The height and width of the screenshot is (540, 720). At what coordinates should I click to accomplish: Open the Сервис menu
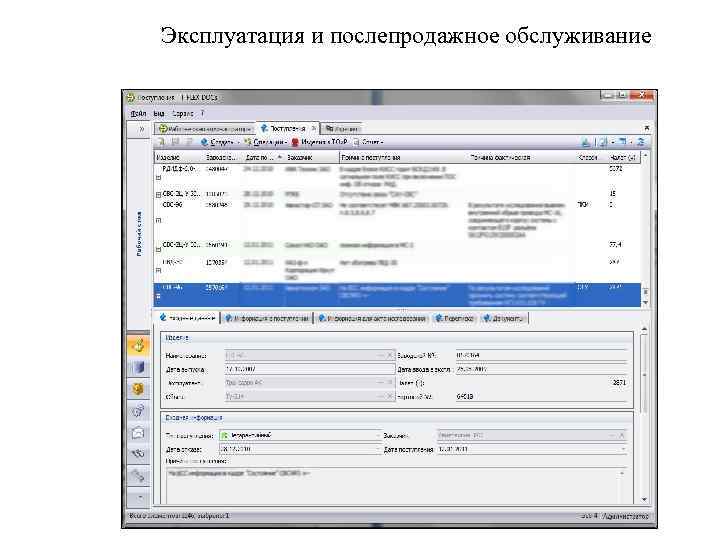pyautogui.click(x=183, y=113)
